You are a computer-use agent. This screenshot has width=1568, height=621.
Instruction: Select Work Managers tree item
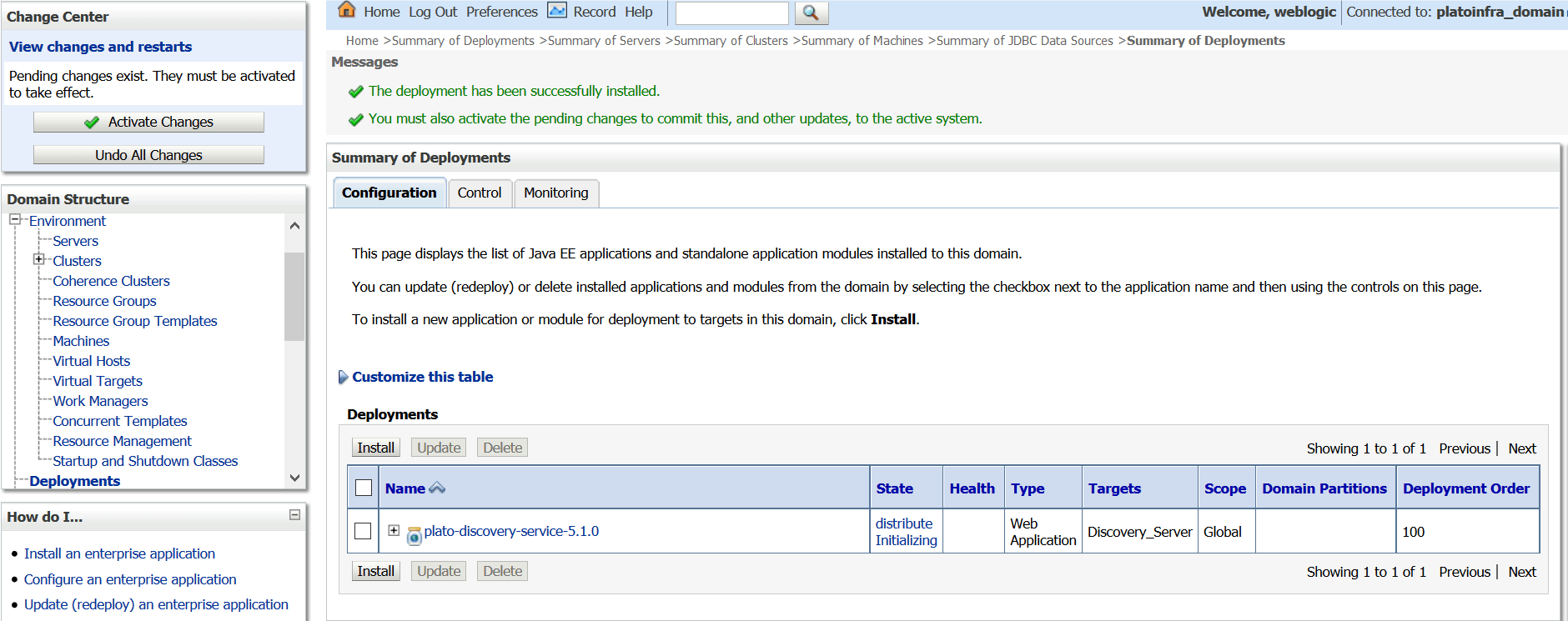coord(100,401)
